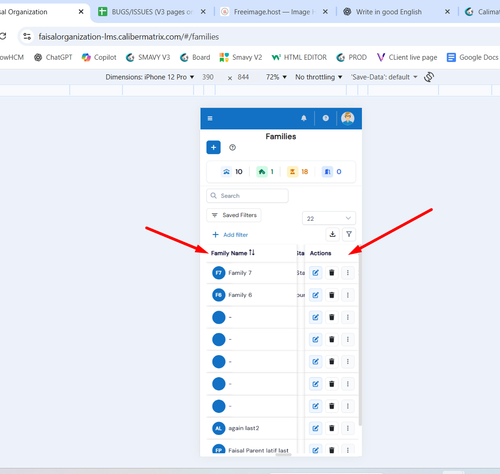This screenshot has height=474, width=500.
Task: Download the families list via export icon
Action: click(332, 234)
